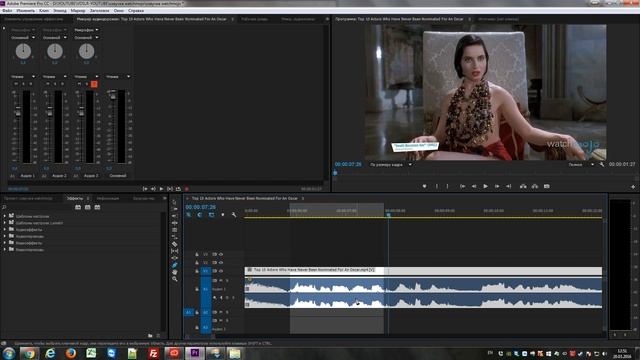The image size is (640, 360).
Task: Open the Справка menu
Action: tap(136, 11)
